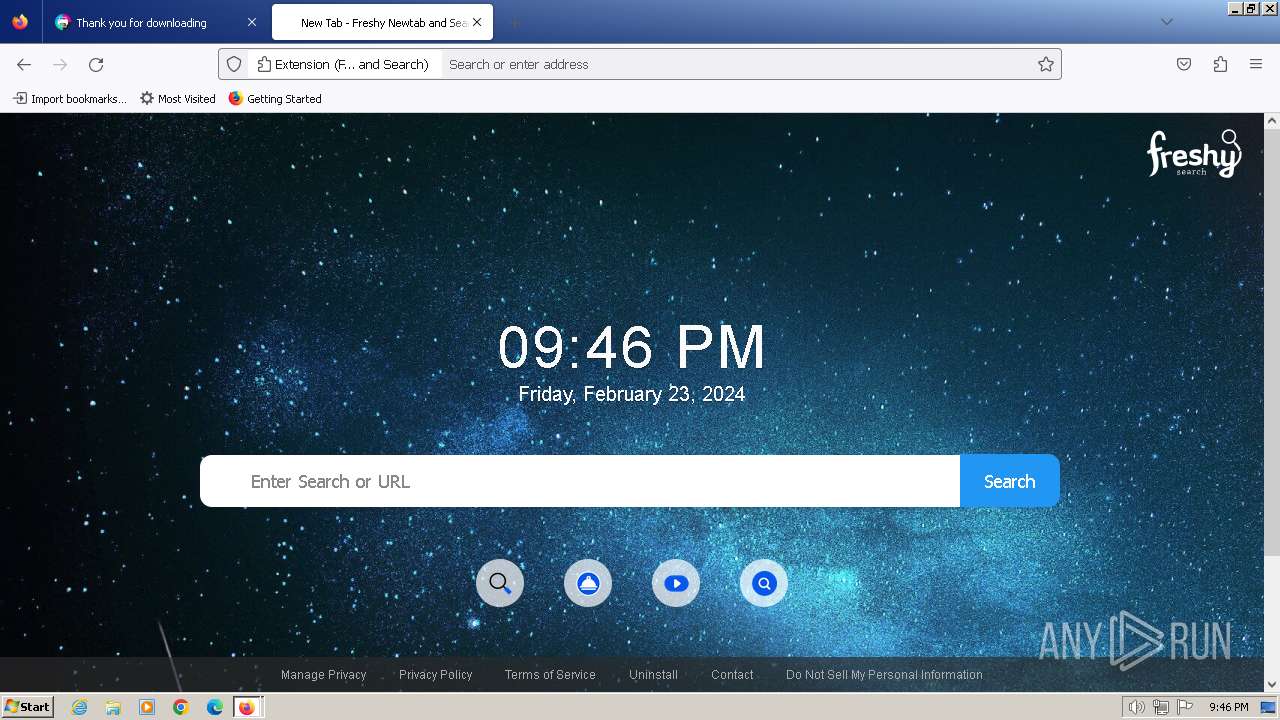Open the Terms of Service link
This screenshot has width=1280, height=720.
[x=550, y=675]
